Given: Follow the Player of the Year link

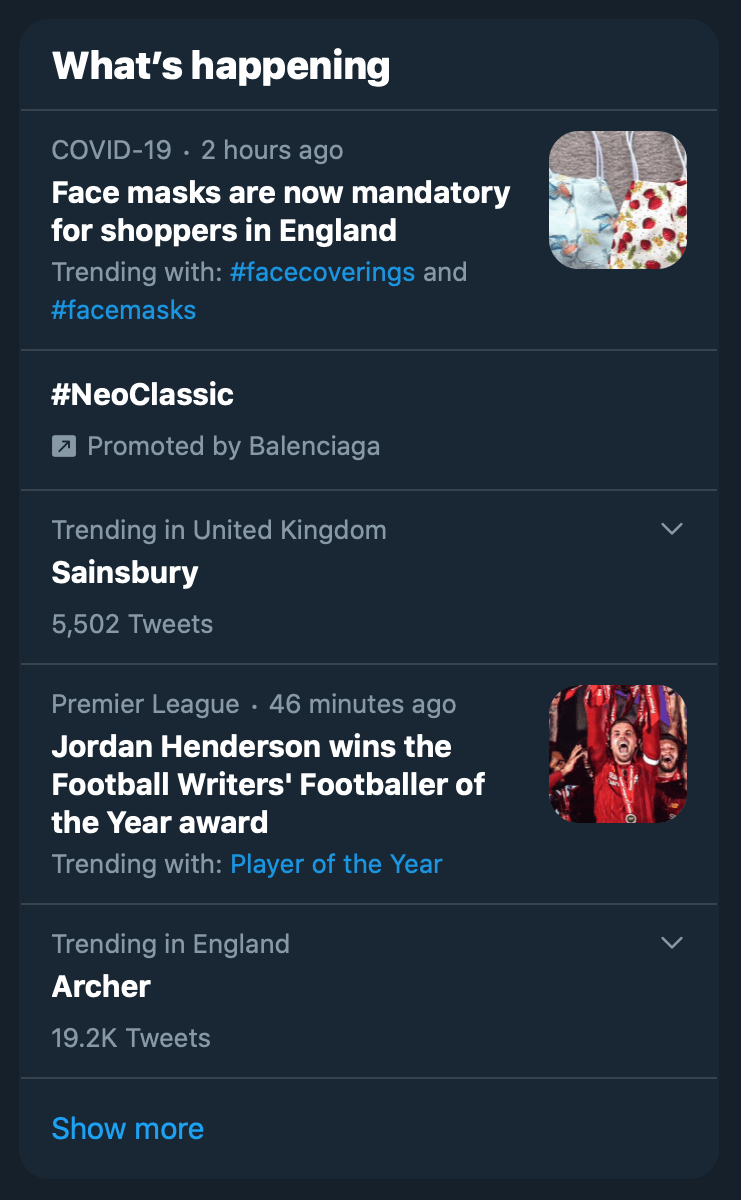Looking at the screenshot, I should (336, 864).
